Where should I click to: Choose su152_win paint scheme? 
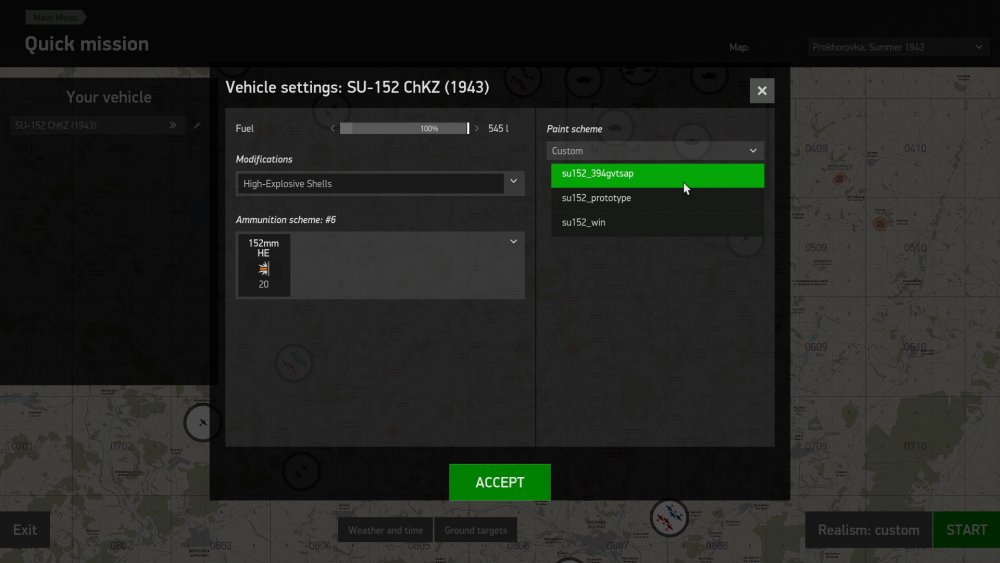point(658,223)
